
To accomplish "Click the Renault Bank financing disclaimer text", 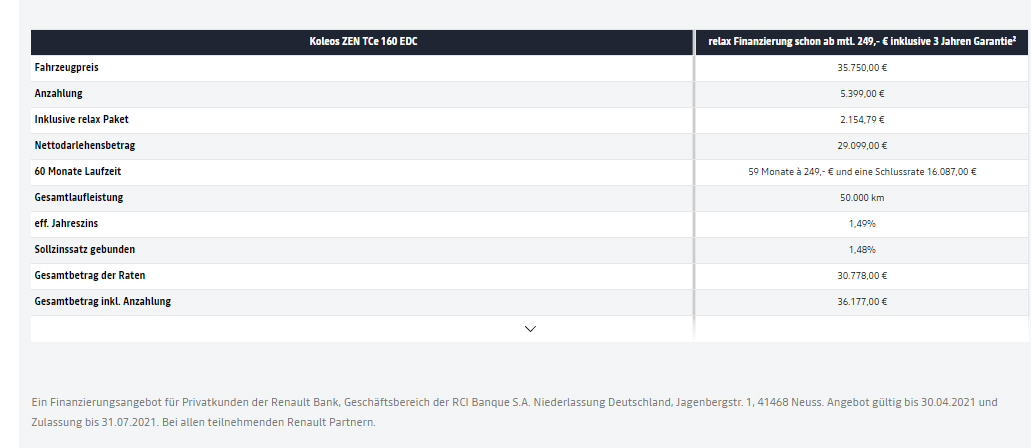I will point(515,412).
